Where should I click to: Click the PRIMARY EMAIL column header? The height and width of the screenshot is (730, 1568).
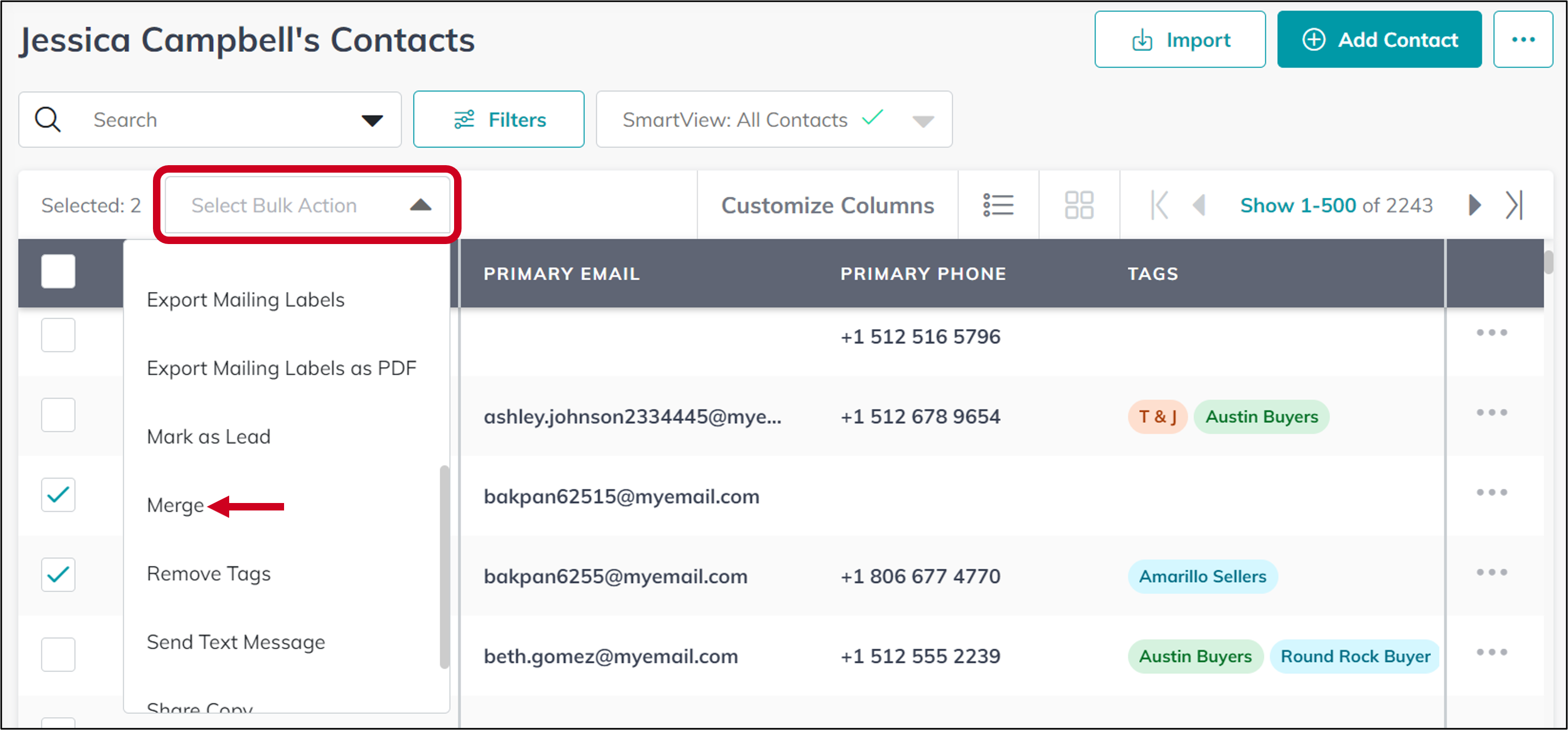tap(561, 274)
